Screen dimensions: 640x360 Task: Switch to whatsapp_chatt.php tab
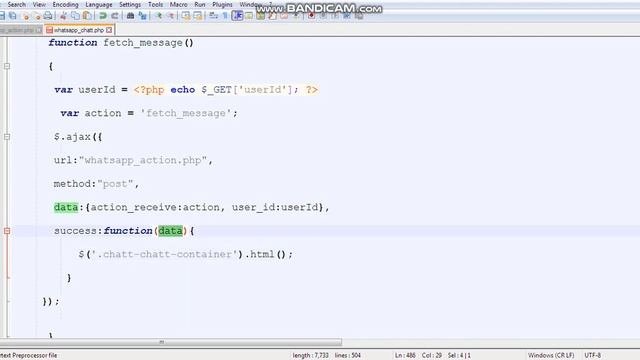[79, 30]
